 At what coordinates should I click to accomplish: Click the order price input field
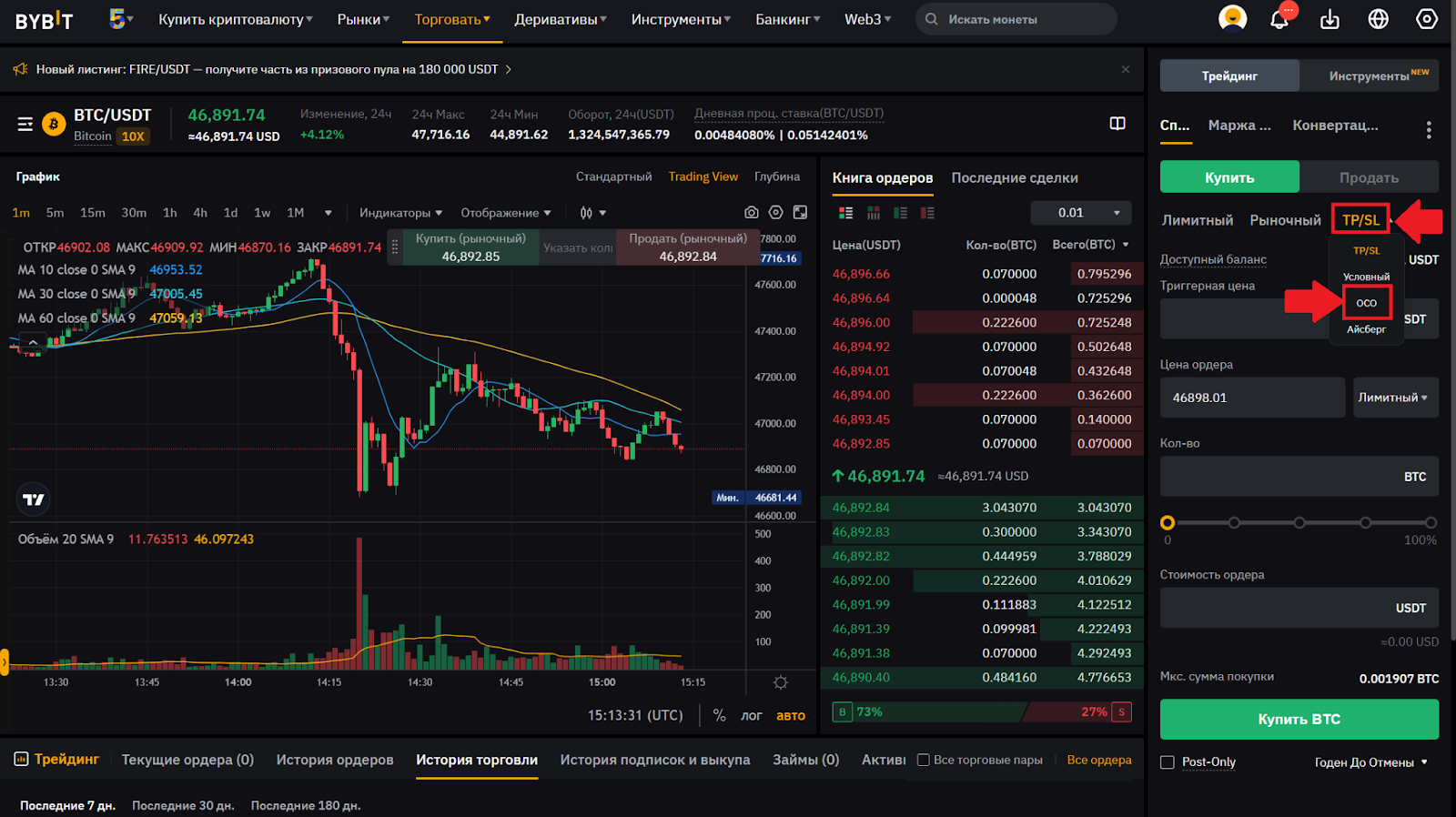pyautogui.click(x=1252, y=398)
